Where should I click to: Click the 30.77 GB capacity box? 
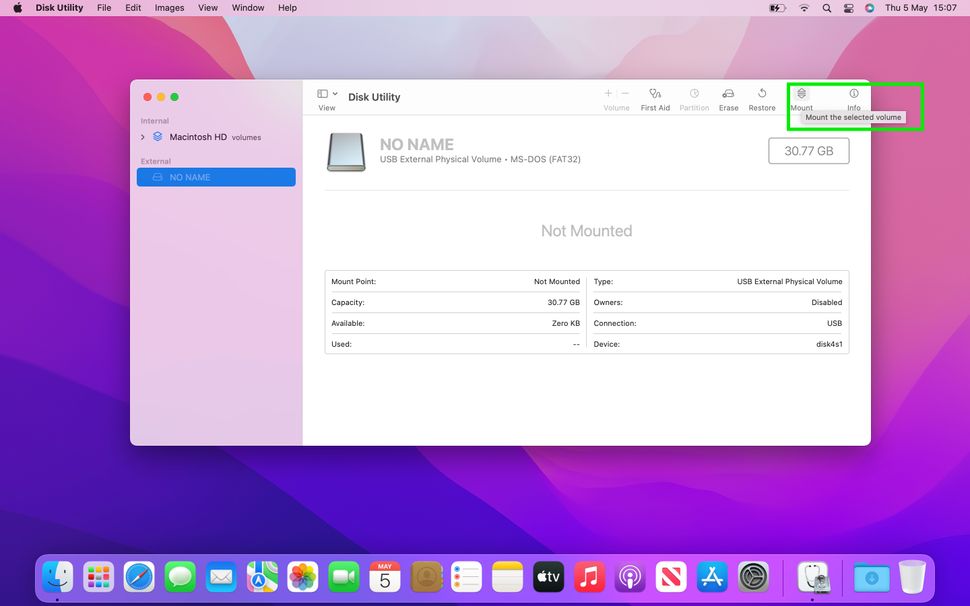point(808,151)
